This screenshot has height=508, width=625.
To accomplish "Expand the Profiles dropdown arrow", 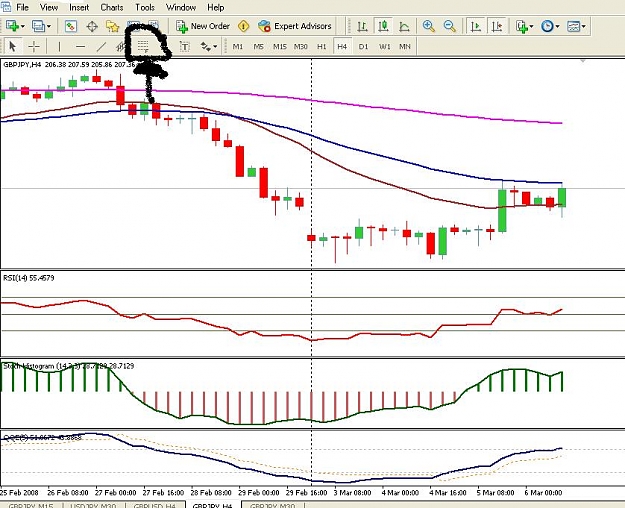I will coord(49,27).
